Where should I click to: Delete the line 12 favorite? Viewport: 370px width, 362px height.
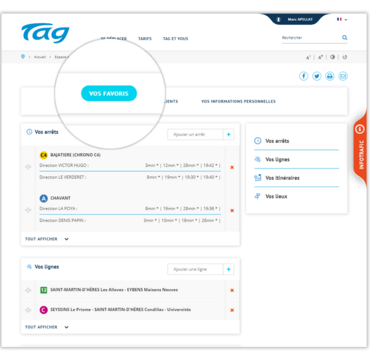232,290
